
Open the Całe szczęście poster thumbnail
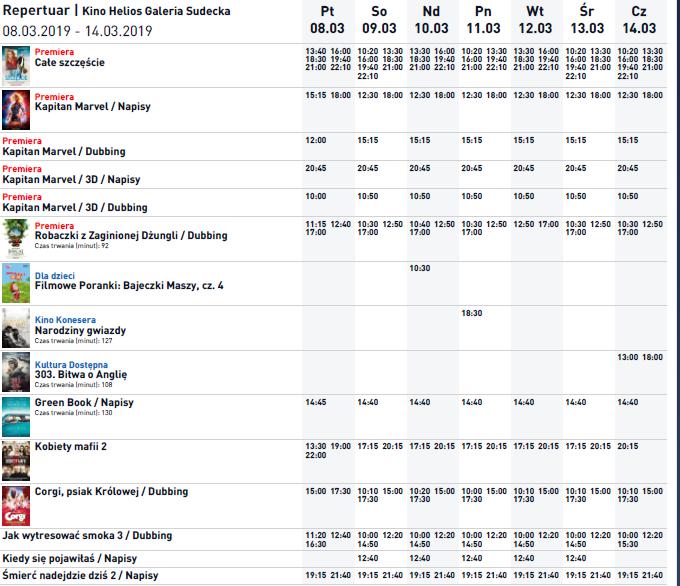click(x=16, y=66)
